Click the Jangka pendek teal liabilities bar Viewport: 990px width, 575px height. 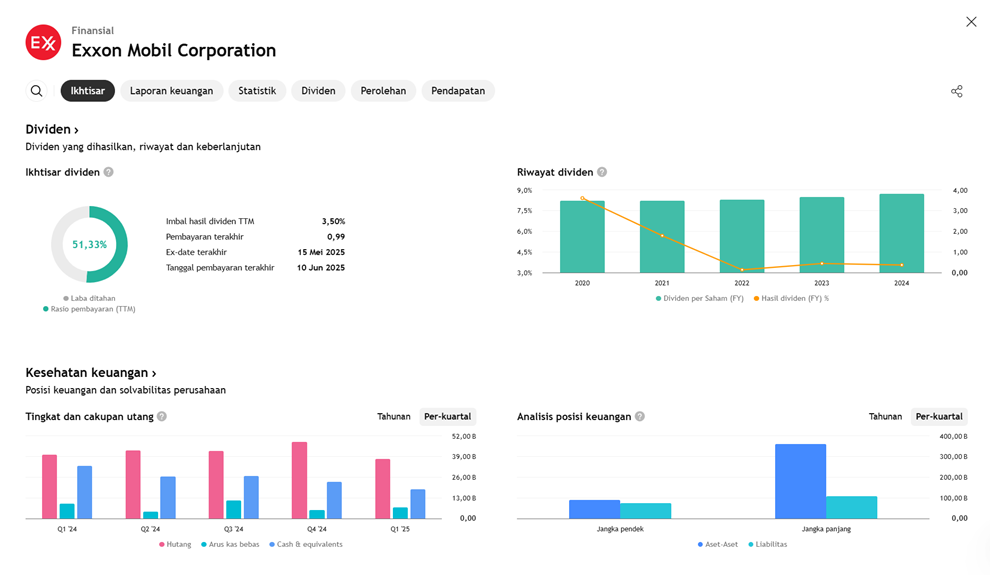pos(645,511)
